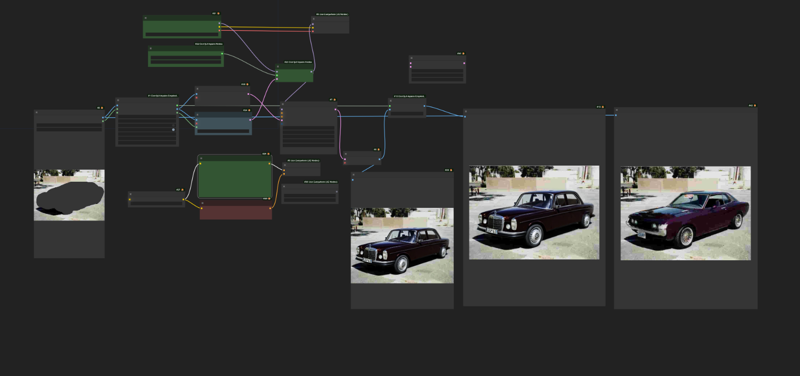
Task: Click the bottom widget row of the blue-gray node
Action: [223, 131]
